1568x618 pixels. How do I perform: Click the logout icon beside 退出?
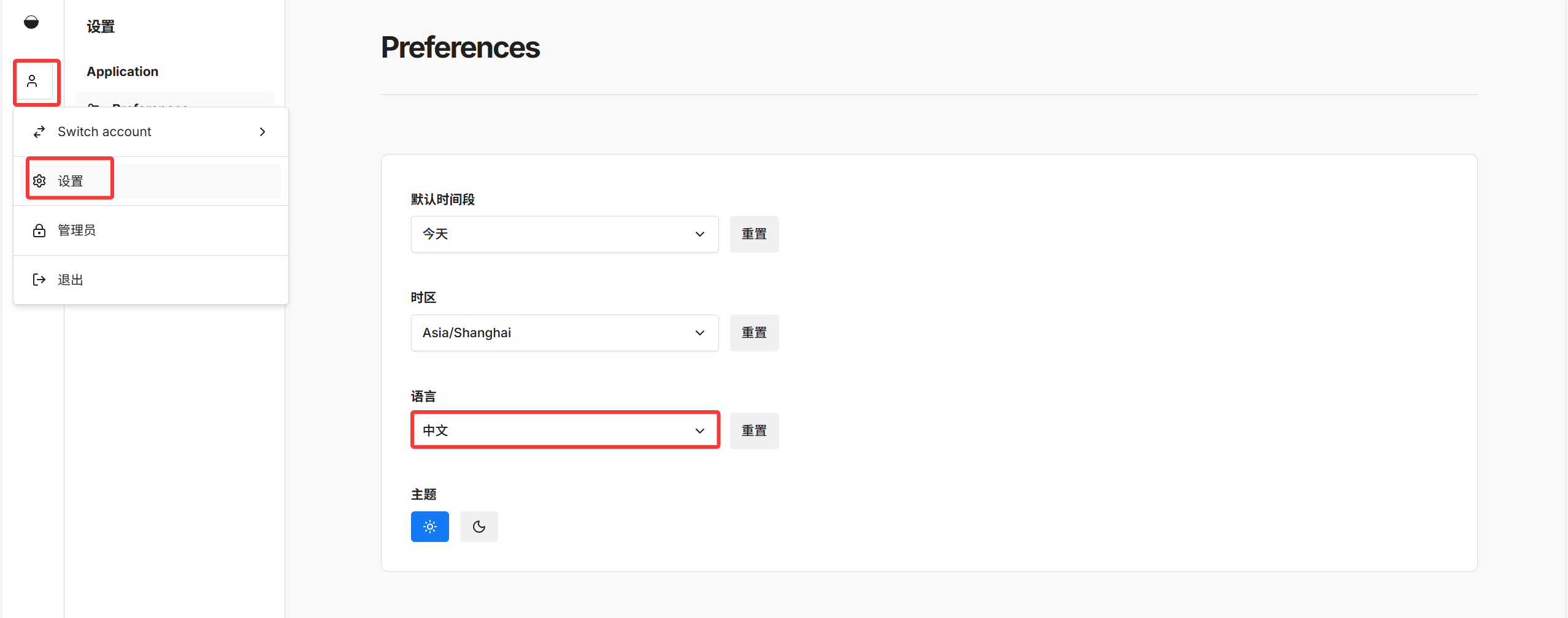pyautogui.click(x=39, y=280)
